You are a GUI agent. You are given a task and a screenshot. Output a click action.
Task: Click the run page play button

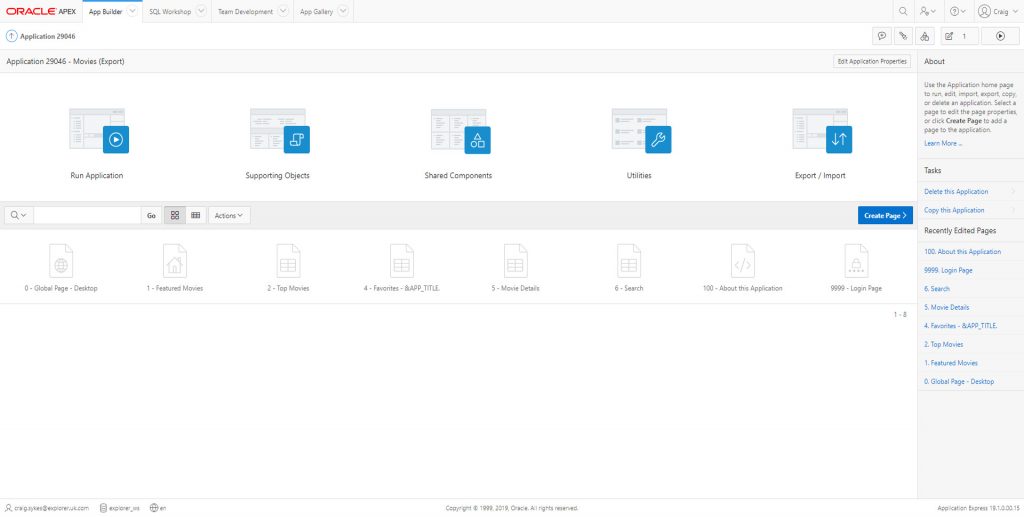[1000, 36]
